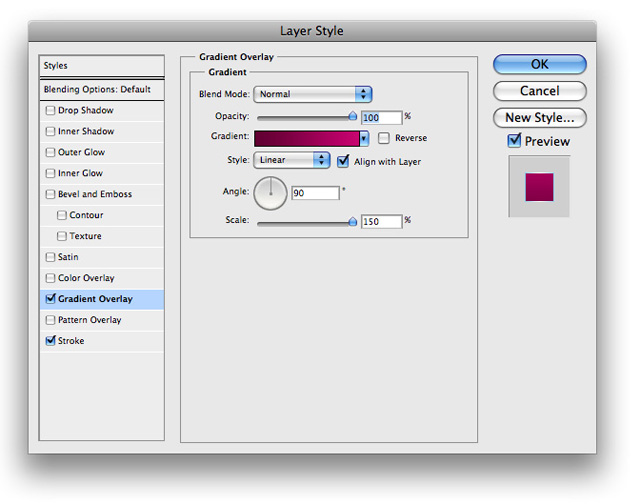Image resolution: width=640 pixels, height=504 pixels.
Task: Open the Style Linear dropdown
Action: click(291, 160)
